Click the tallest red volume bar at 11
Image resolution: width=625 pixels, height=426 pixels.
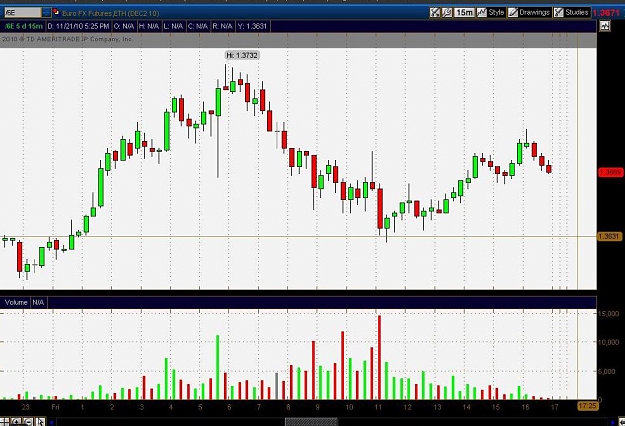[379, 357]
